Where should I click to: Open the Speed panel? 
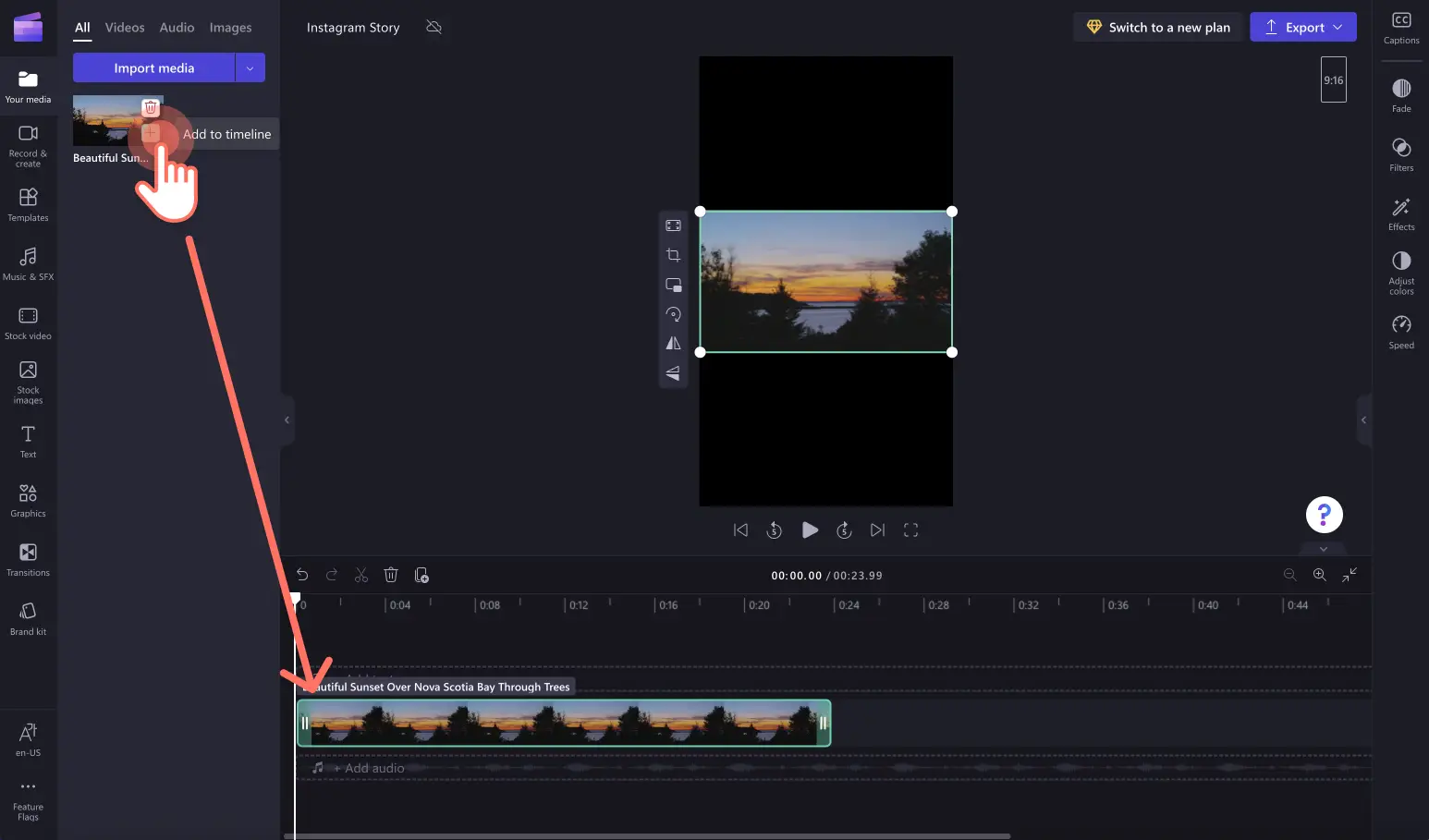tap(1401, 331)
